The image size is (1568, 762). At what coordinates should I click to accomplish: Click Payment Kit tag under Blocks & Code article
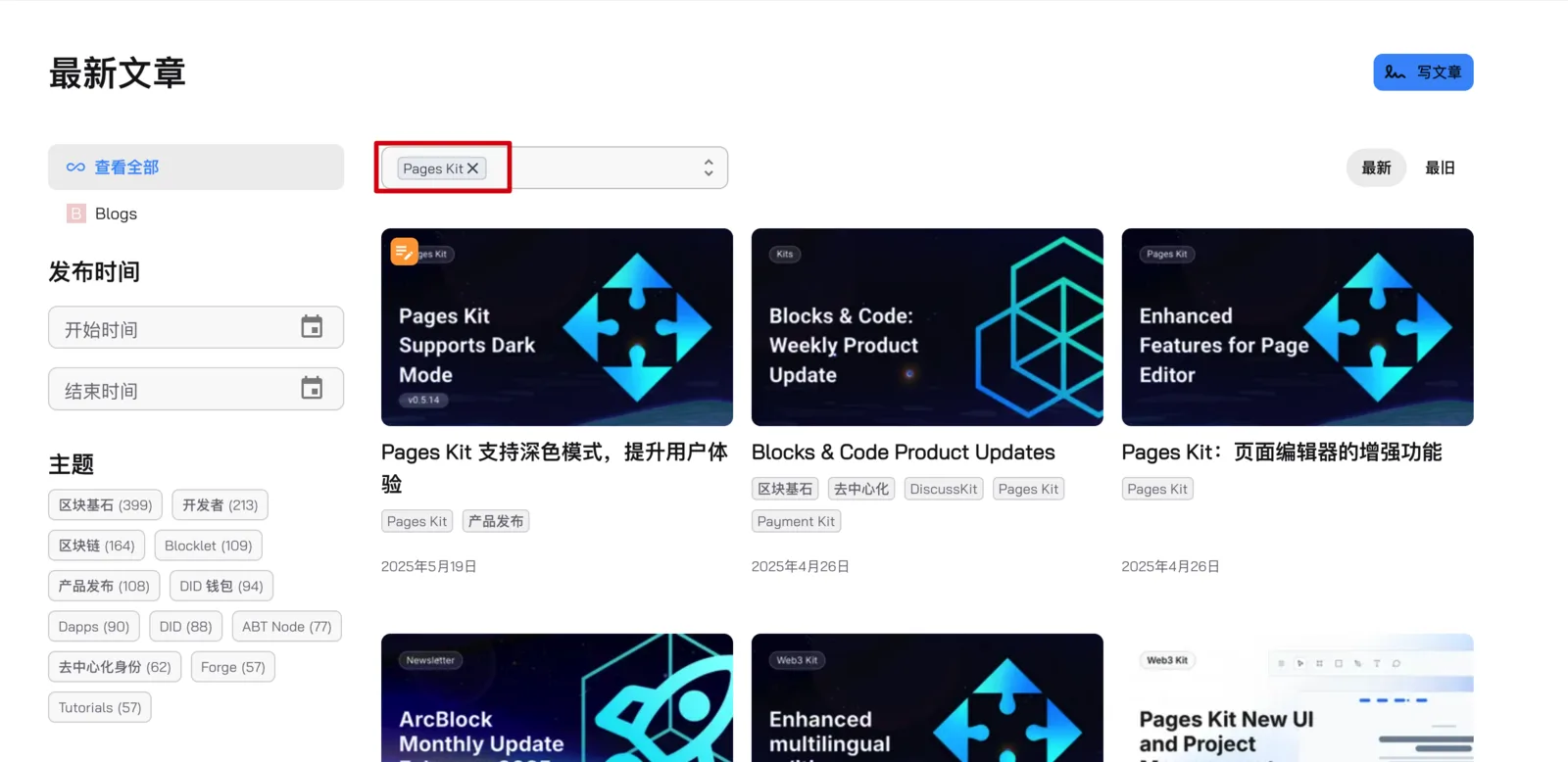[x=796, y=521]
